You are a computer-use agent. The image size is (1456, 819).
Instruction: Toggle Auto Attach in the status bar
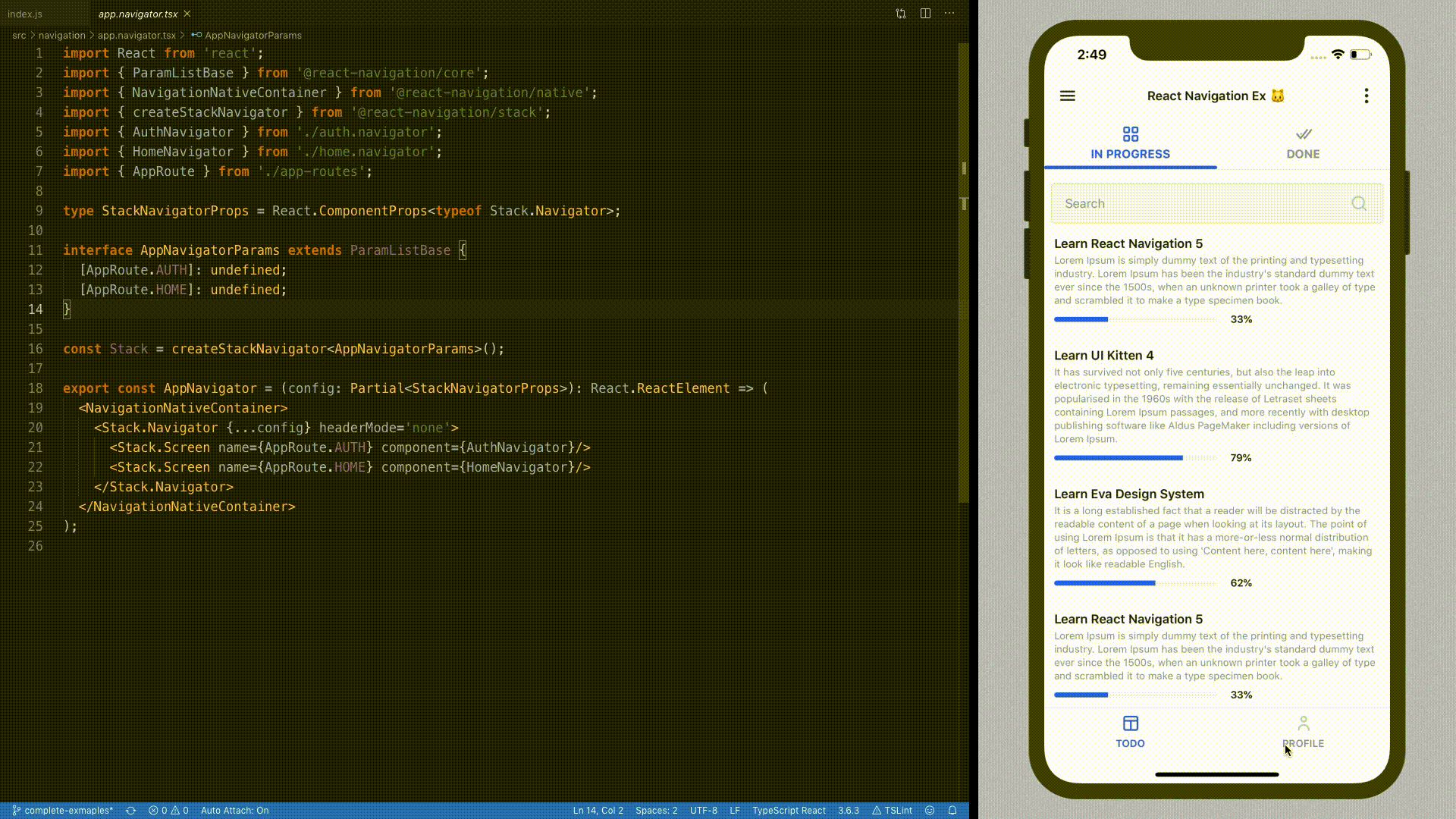(235, 810)
